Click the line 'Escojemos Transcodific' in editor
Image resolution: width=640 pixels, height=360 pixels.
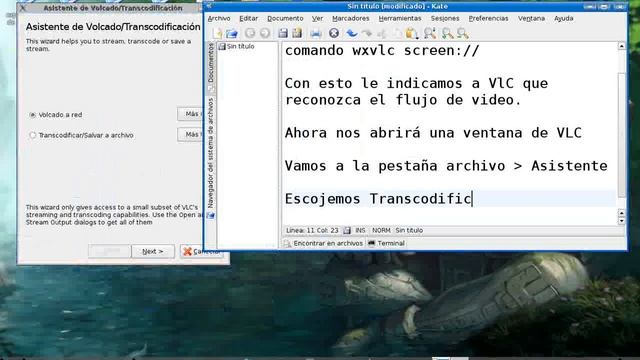click(378, 199)
